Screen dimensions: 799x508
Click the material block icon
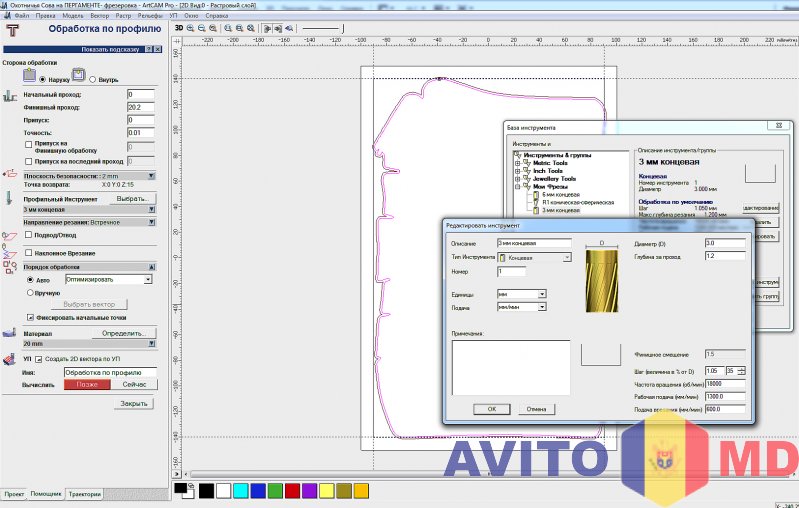(10, 333)
